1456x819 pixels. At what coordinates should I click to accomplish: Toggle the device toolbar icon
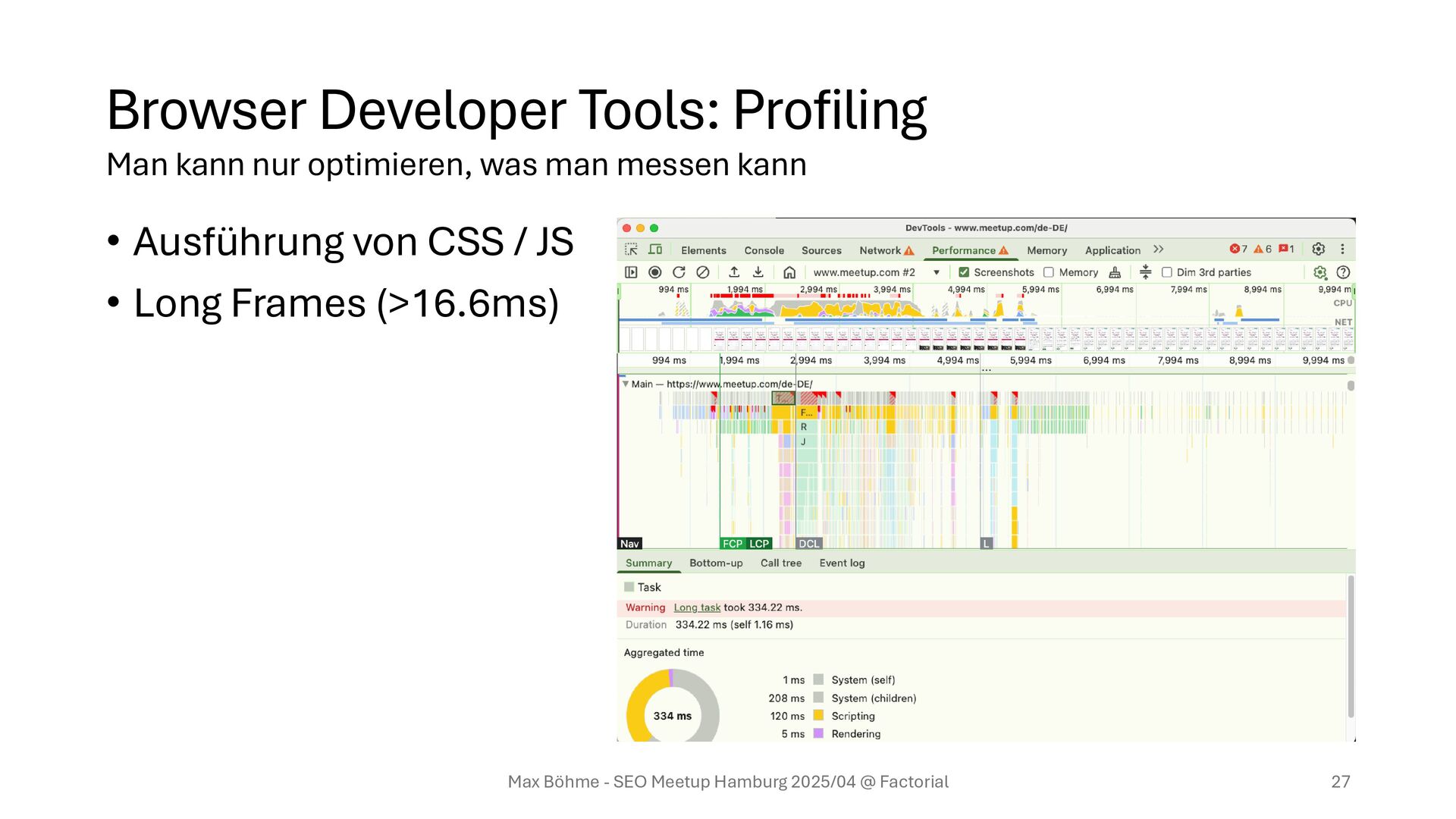coord(655,249)
